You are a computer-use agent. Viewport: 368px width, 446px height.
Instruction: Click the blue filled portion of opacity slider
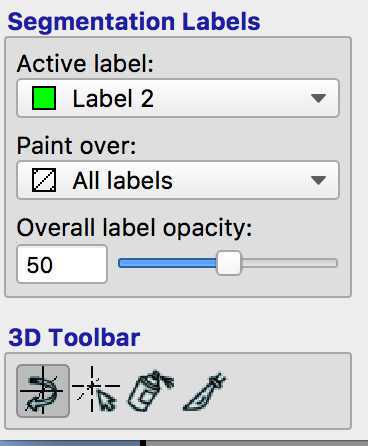point(168,263)
